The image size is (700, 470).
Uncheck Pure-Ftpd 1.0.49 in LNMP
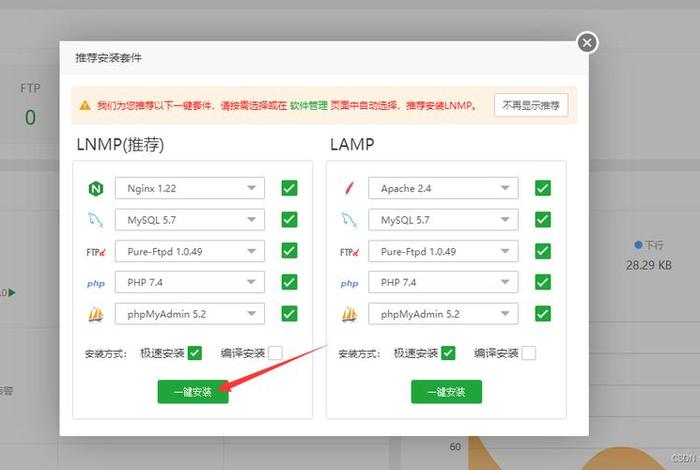pos(289,250)
